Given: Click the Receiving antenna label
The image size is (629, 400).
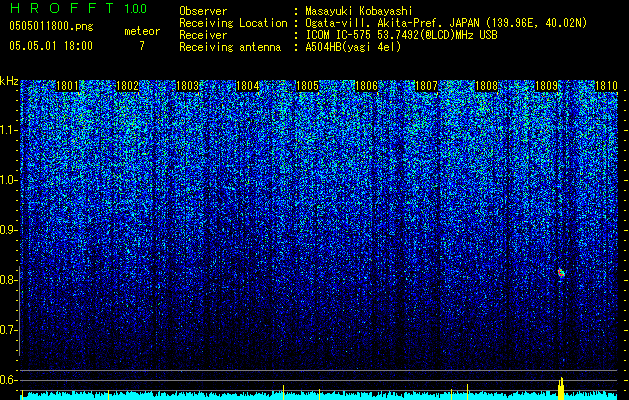Looking at the screenshot, I should point(230,47).
